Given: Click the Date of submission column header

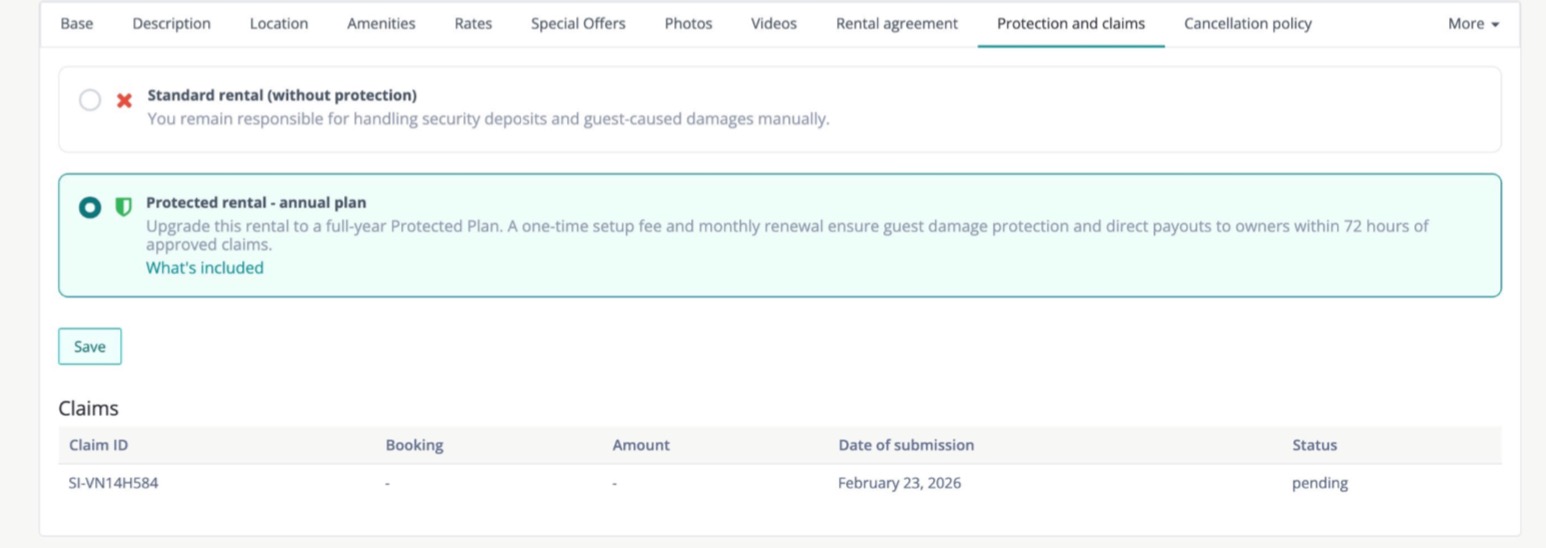Looking at the screenshot, I should click(905, 445).
